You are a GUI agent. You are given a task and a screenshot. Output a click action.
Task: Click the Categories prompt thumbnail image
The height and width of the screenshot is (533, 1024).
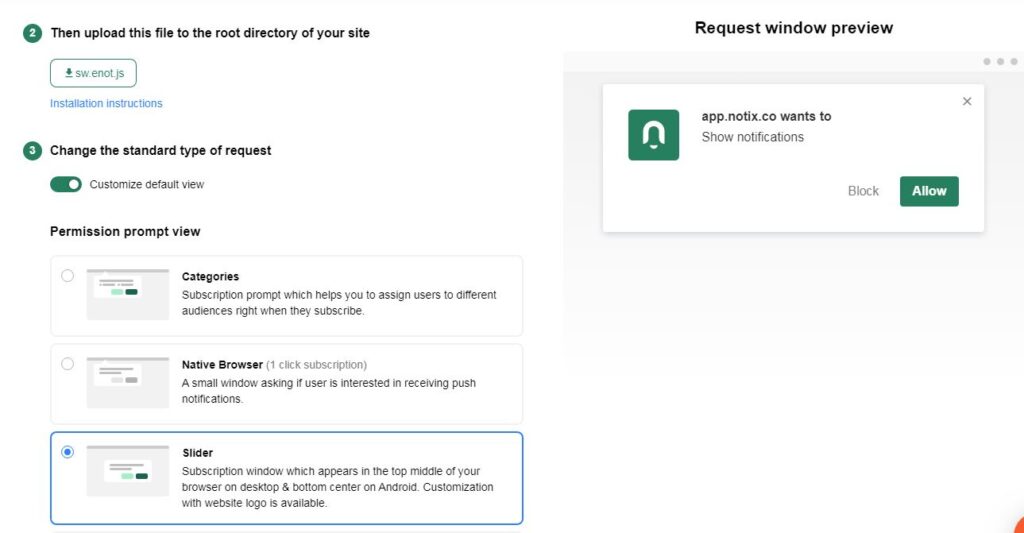click(127, 294)
